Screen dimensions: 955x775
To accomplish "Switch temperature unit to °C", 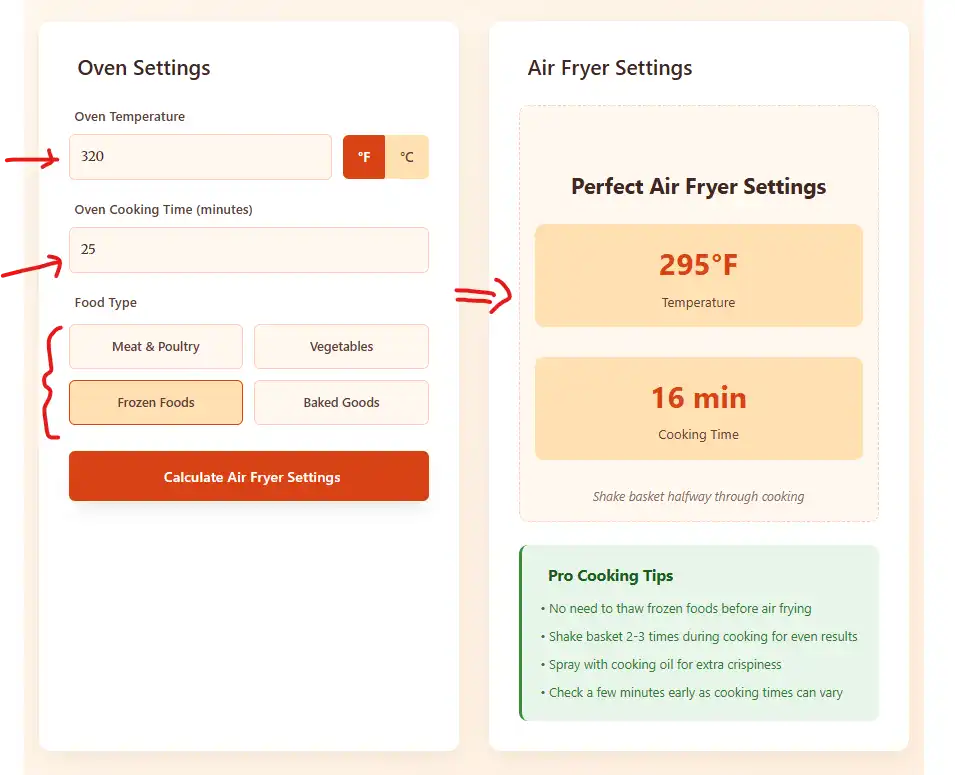I will [x=406, y=157].
